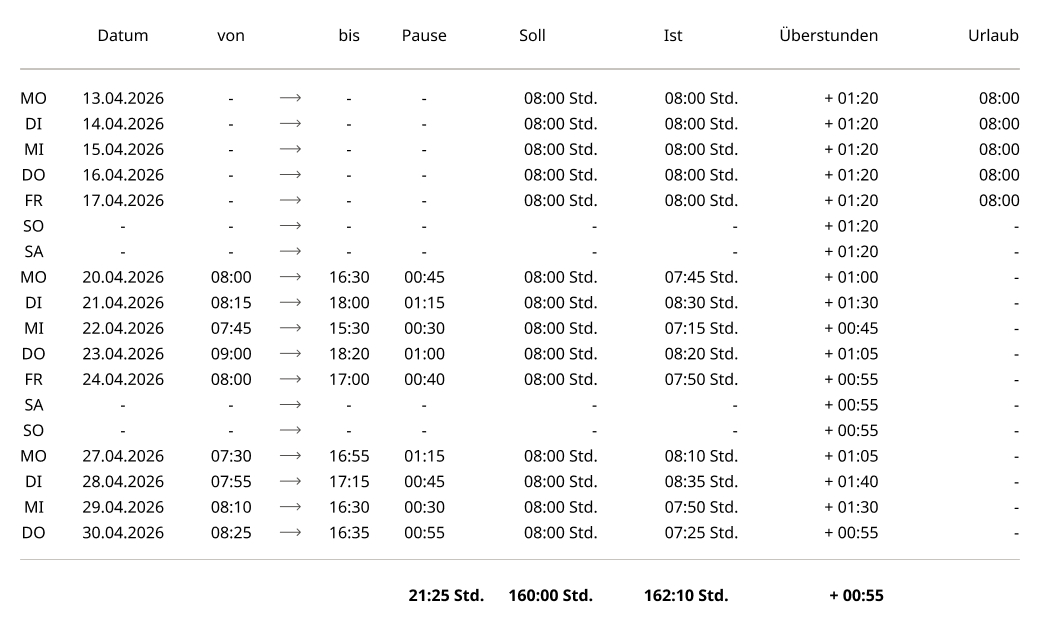Click the Urlaub column header
This screenshot has width=1040, height=630.
coord(993,35)
